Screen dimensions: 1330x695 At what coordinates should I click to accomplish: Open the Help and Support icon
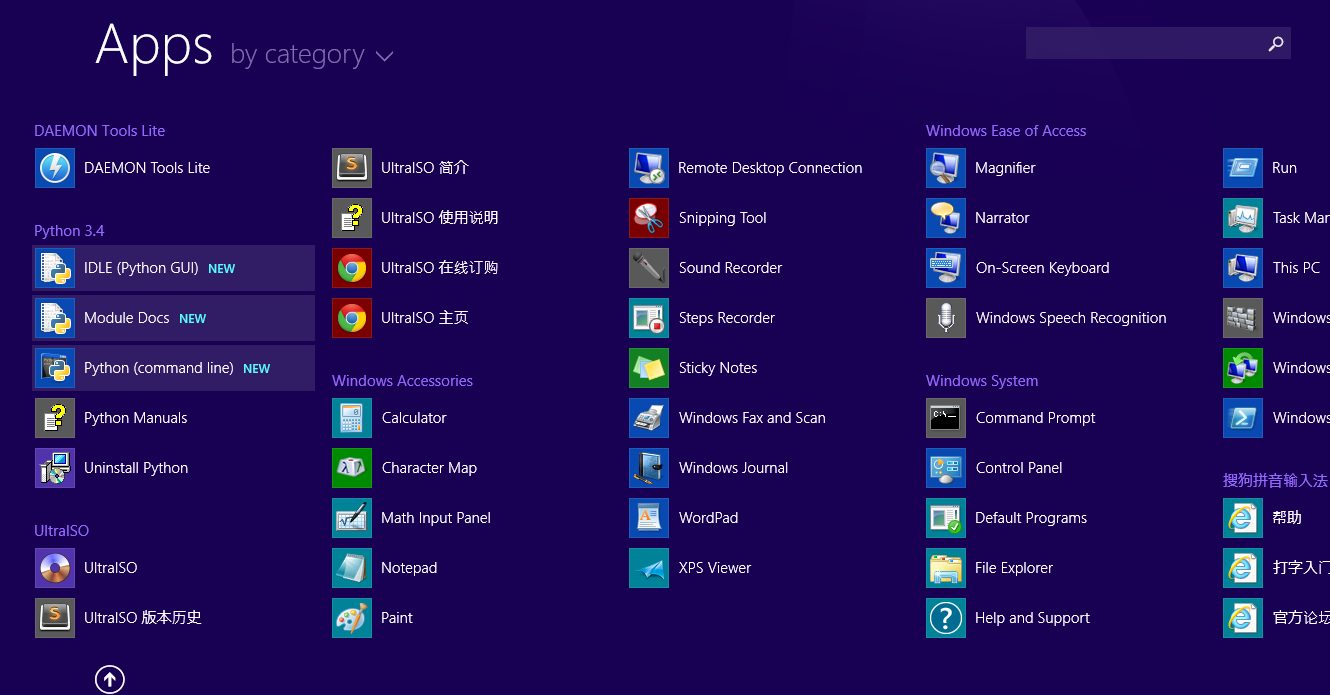point(946,618)
